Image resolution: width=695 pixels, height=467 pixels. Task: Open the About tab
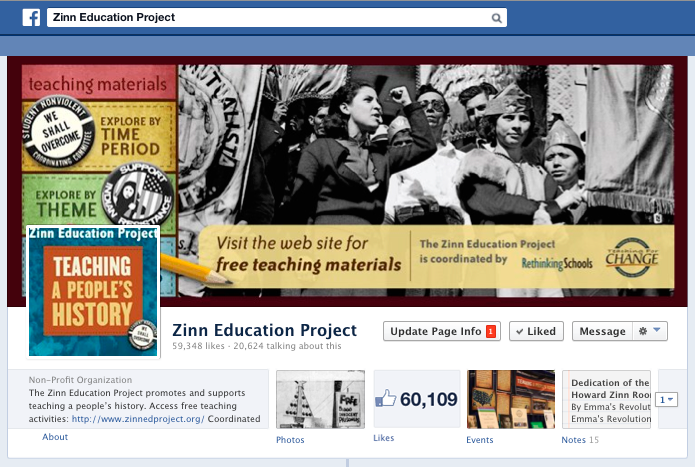click(55, 437)
